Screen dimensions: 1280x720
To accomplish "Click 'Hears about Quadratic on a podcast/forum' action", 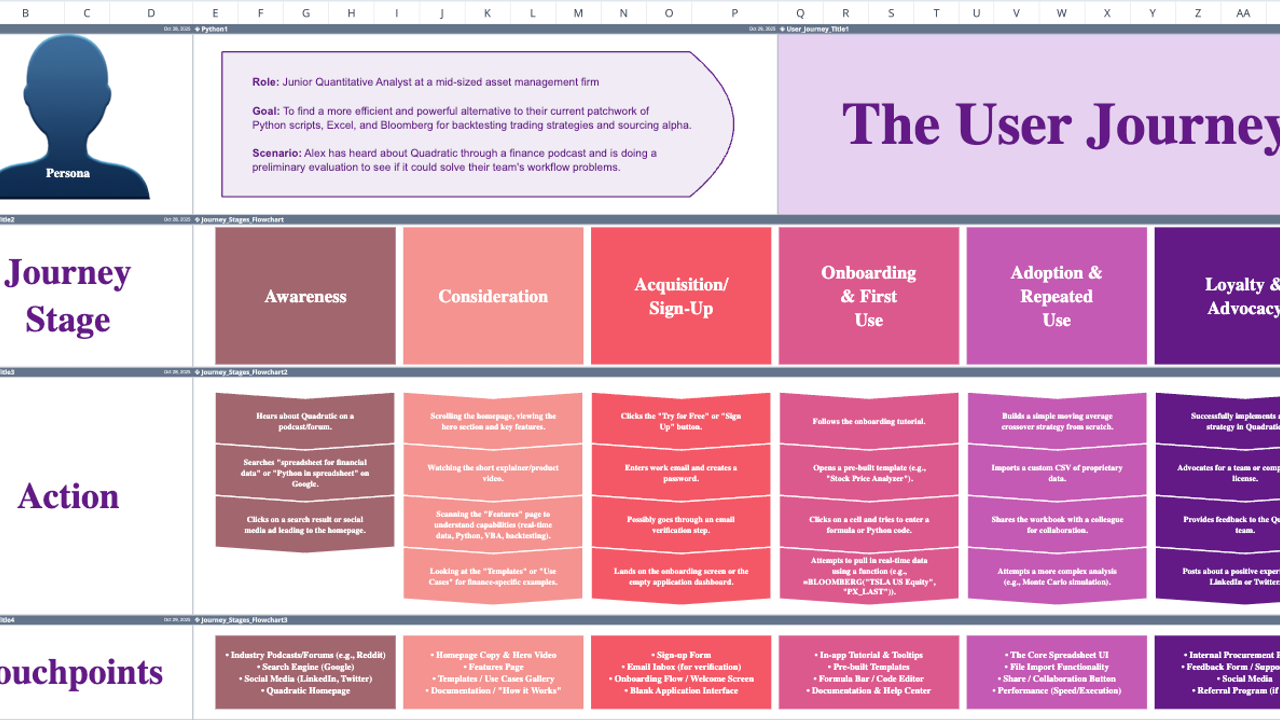I will pyautogui.click(x=305, y=421).
